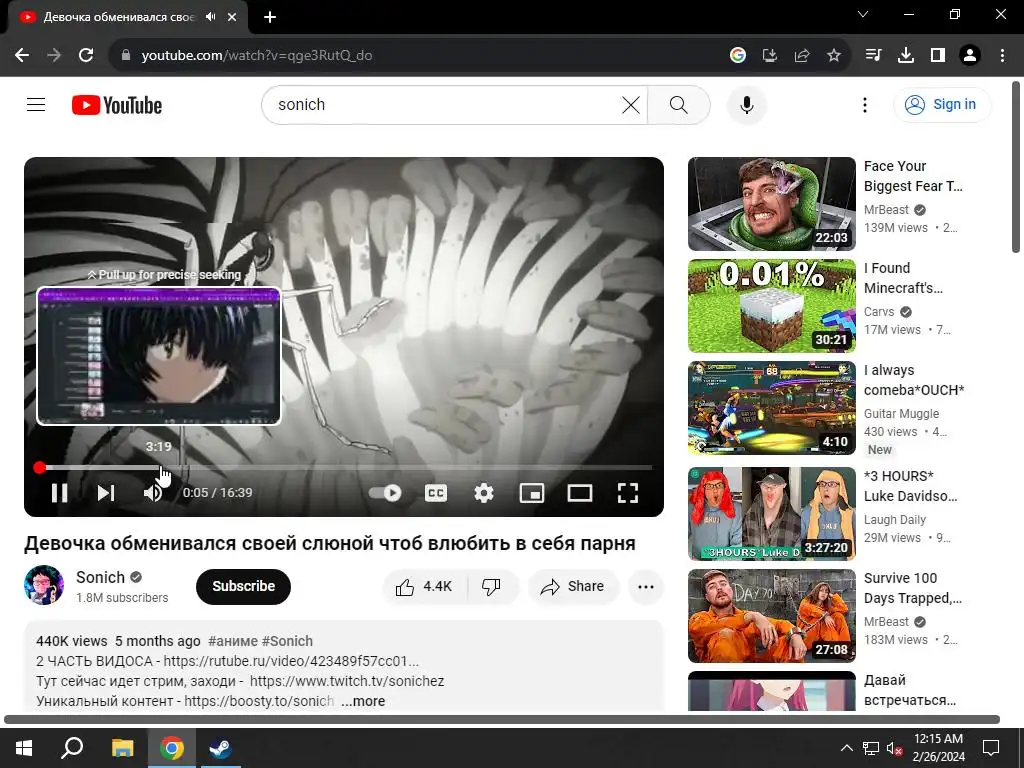The width and height of the screenshot is (1024, 768).
Task: Open Survive 100 Days Trapped video title
Action: (912, 588)
